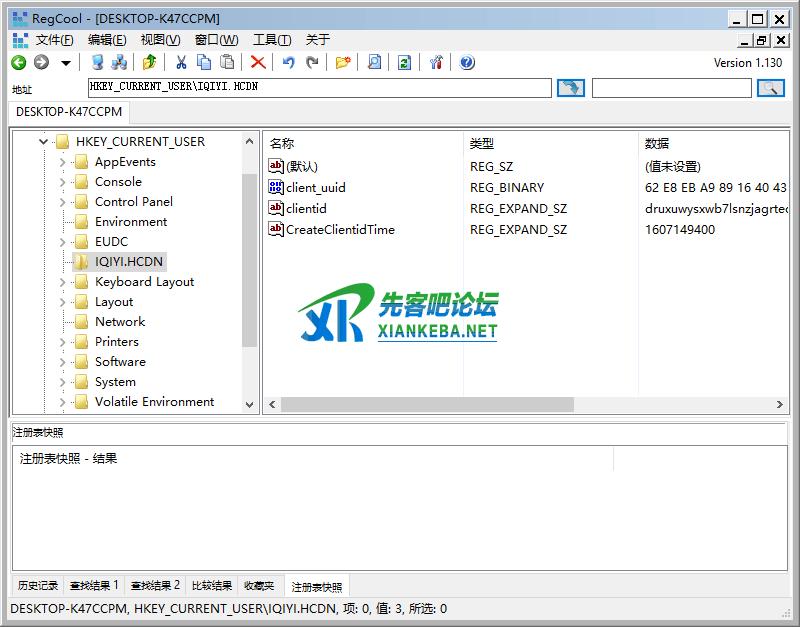
Task: Switch to the 历史记录 tab
Action: 38,586
